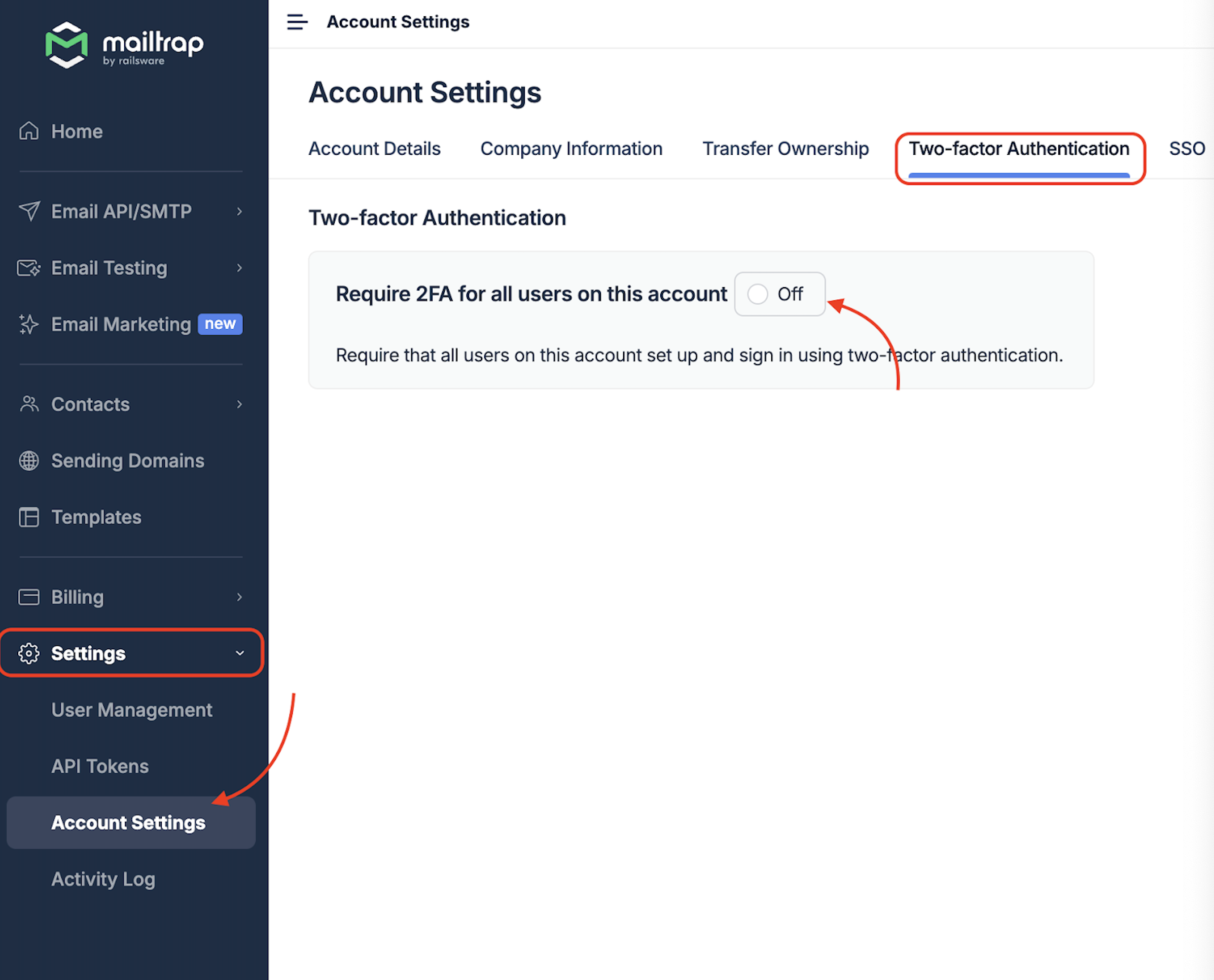Toggle Require 2FA for all users switch

tap(779, 294)
